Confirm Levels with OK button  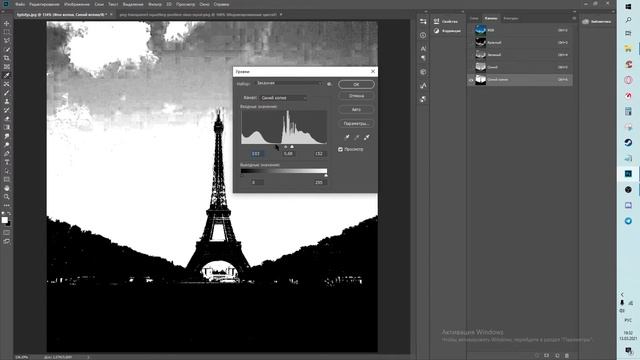(x=356, y=84)
